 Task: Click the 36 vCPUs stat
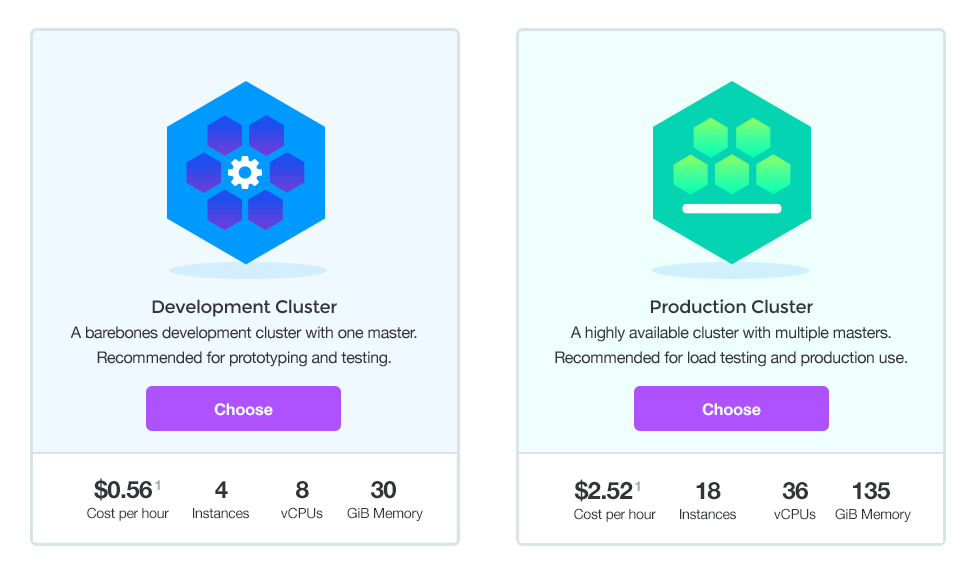coord(795,500)
